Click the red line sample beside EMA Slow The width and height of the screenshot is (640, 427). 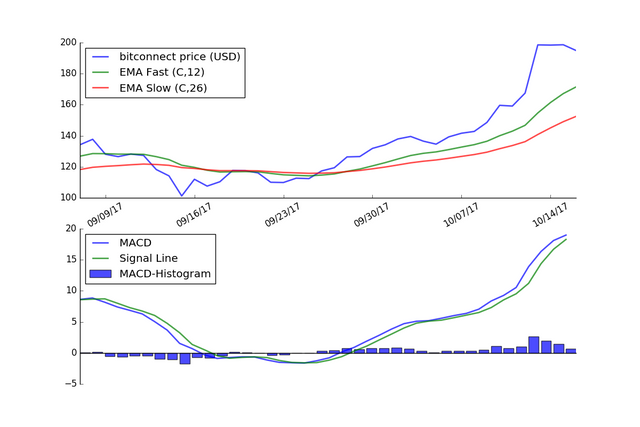point(101,88)
